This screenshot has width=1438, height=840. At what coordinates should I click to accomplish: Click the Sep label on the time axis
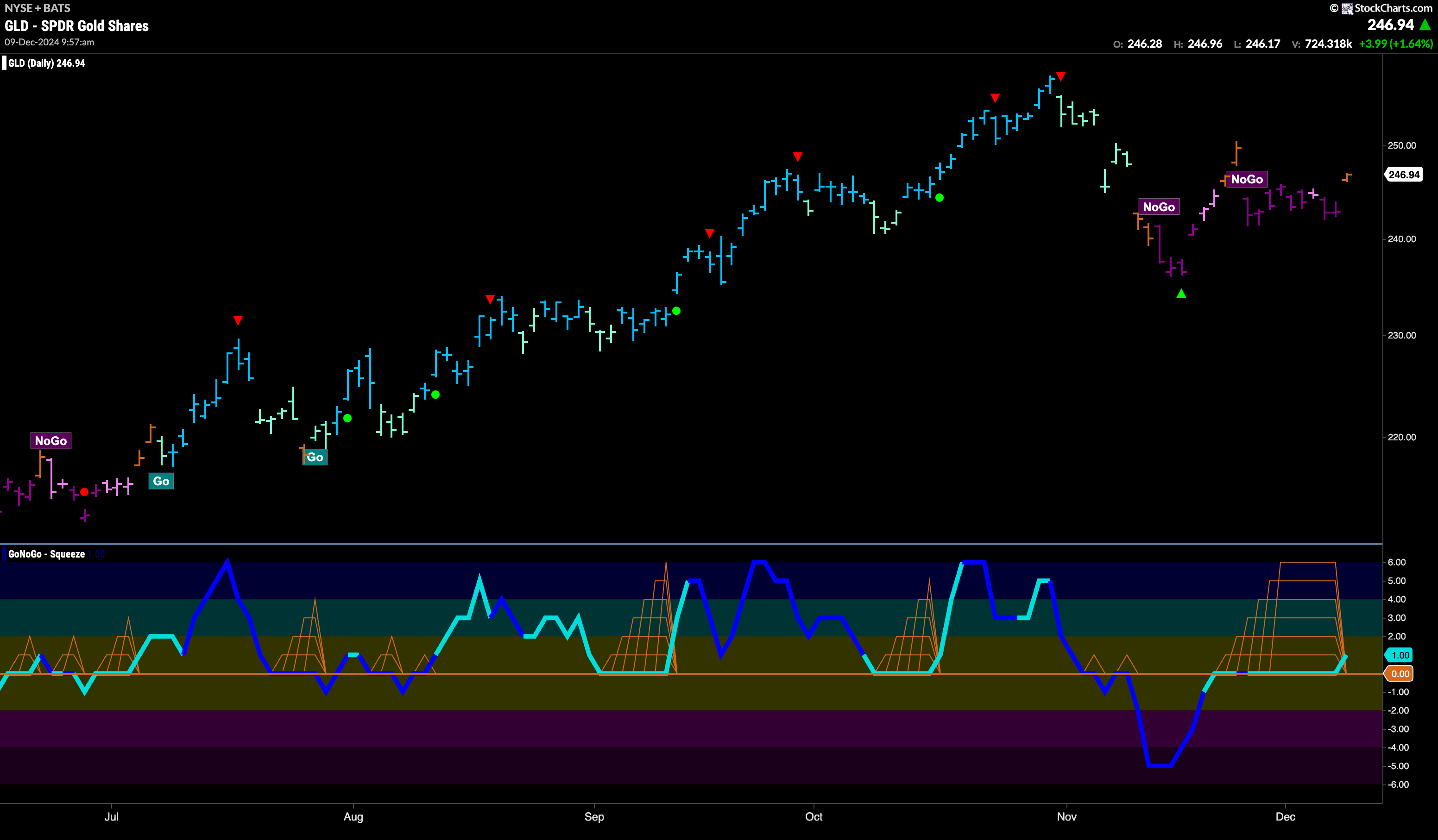point(594,817)
